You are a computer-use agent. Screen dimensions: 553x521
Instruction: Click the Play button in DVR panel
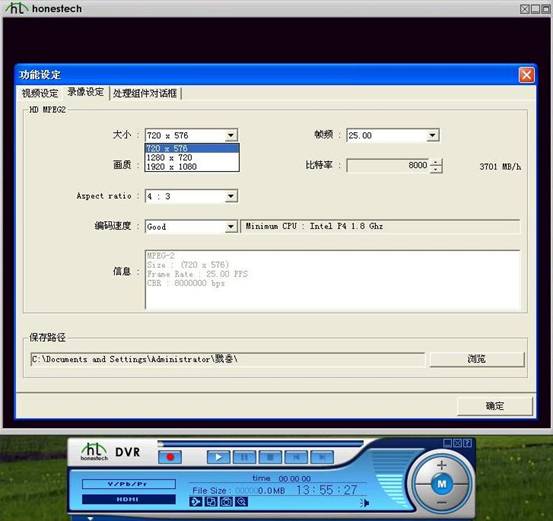pos(218,457)
